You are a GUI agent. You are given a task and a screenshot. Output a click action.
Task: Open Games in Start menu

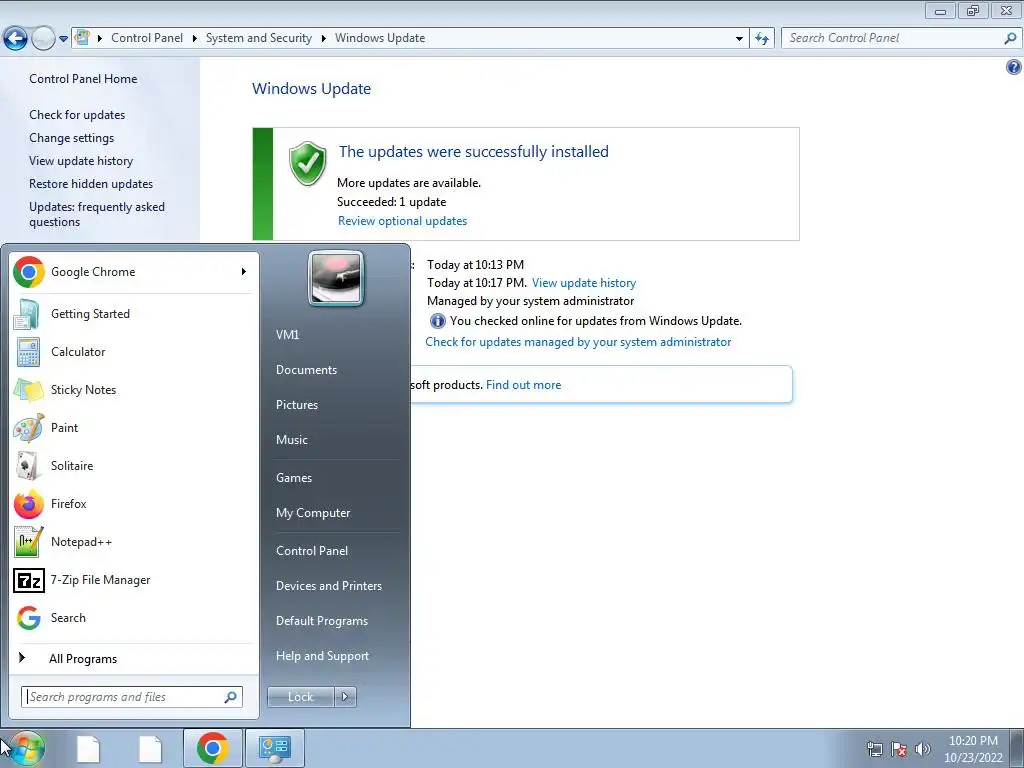click(x=294, y=478)
